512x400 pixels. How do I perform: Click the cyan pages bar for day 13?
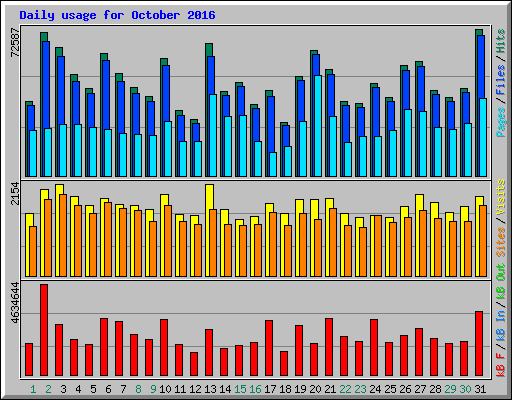(x=213, y=135)
